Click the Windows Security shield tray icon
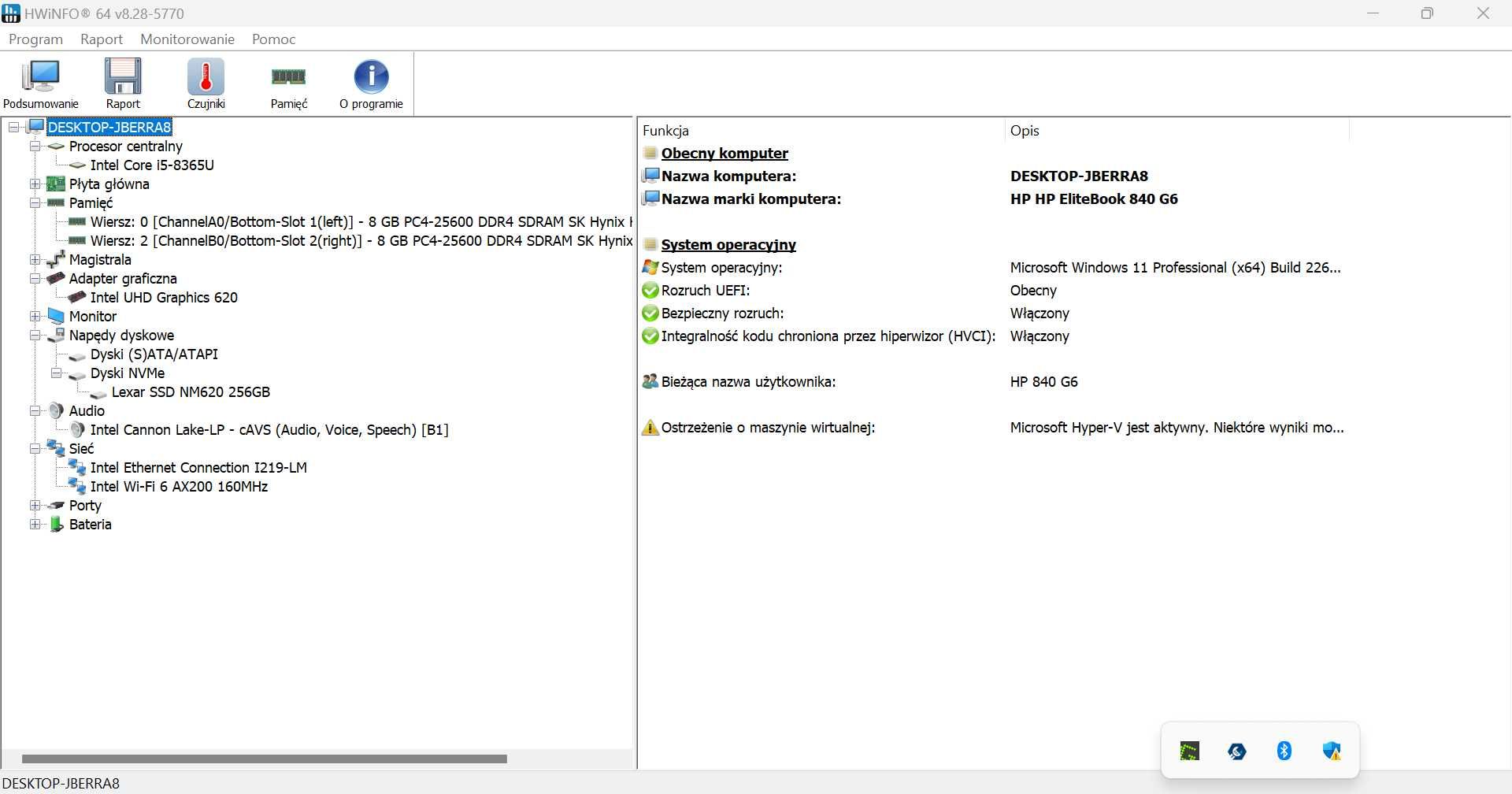Screen dimensions: 1512x794 point(1332,751)
